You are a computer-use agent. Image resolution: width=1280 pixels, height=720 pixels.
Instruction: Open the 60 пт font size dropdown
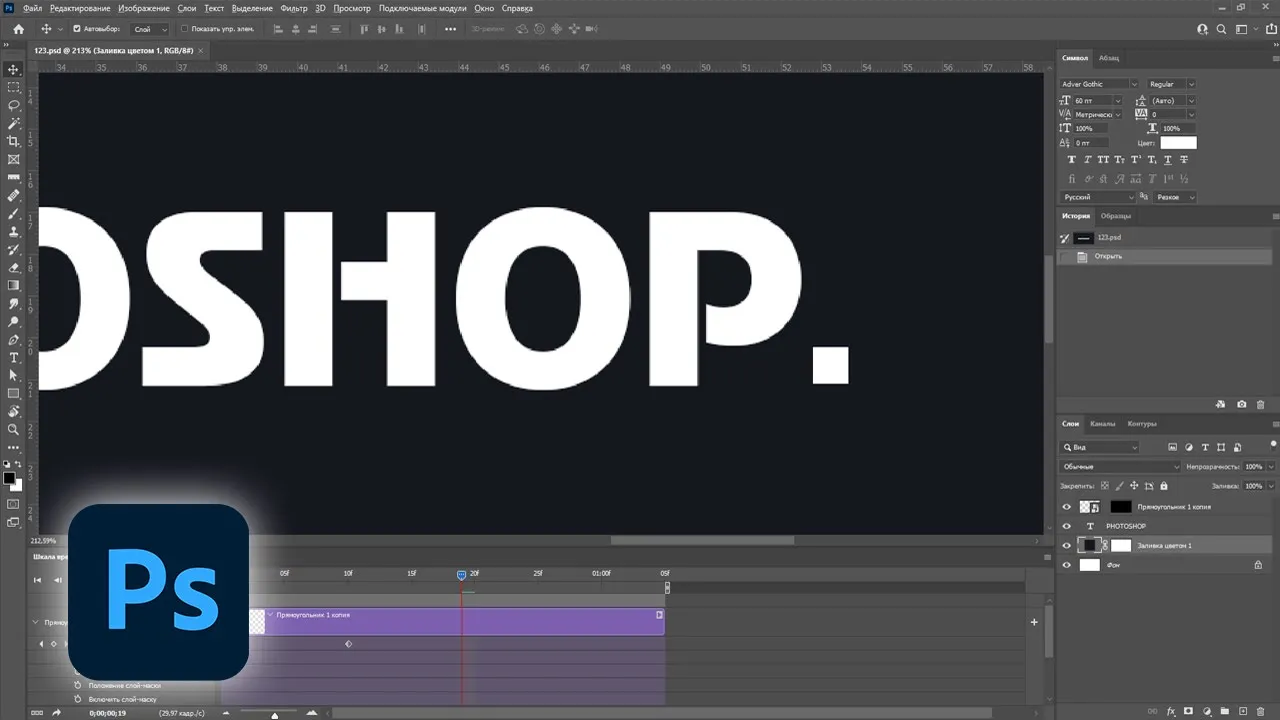[x=1117, y=100]
